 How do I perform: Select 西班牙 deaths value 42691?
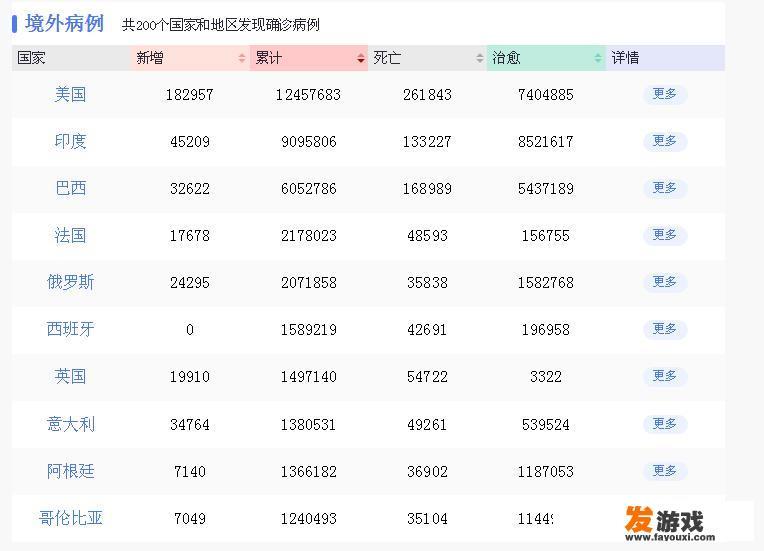click(427, 330)
